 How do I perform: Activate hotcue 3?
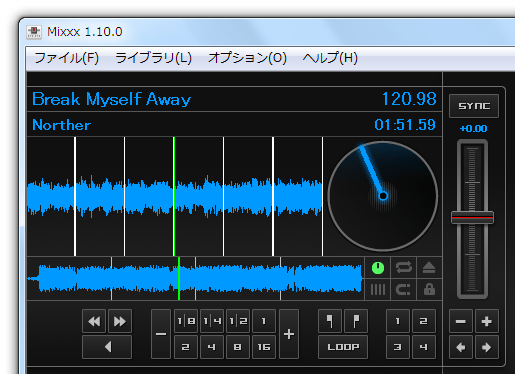coord(398,347)
